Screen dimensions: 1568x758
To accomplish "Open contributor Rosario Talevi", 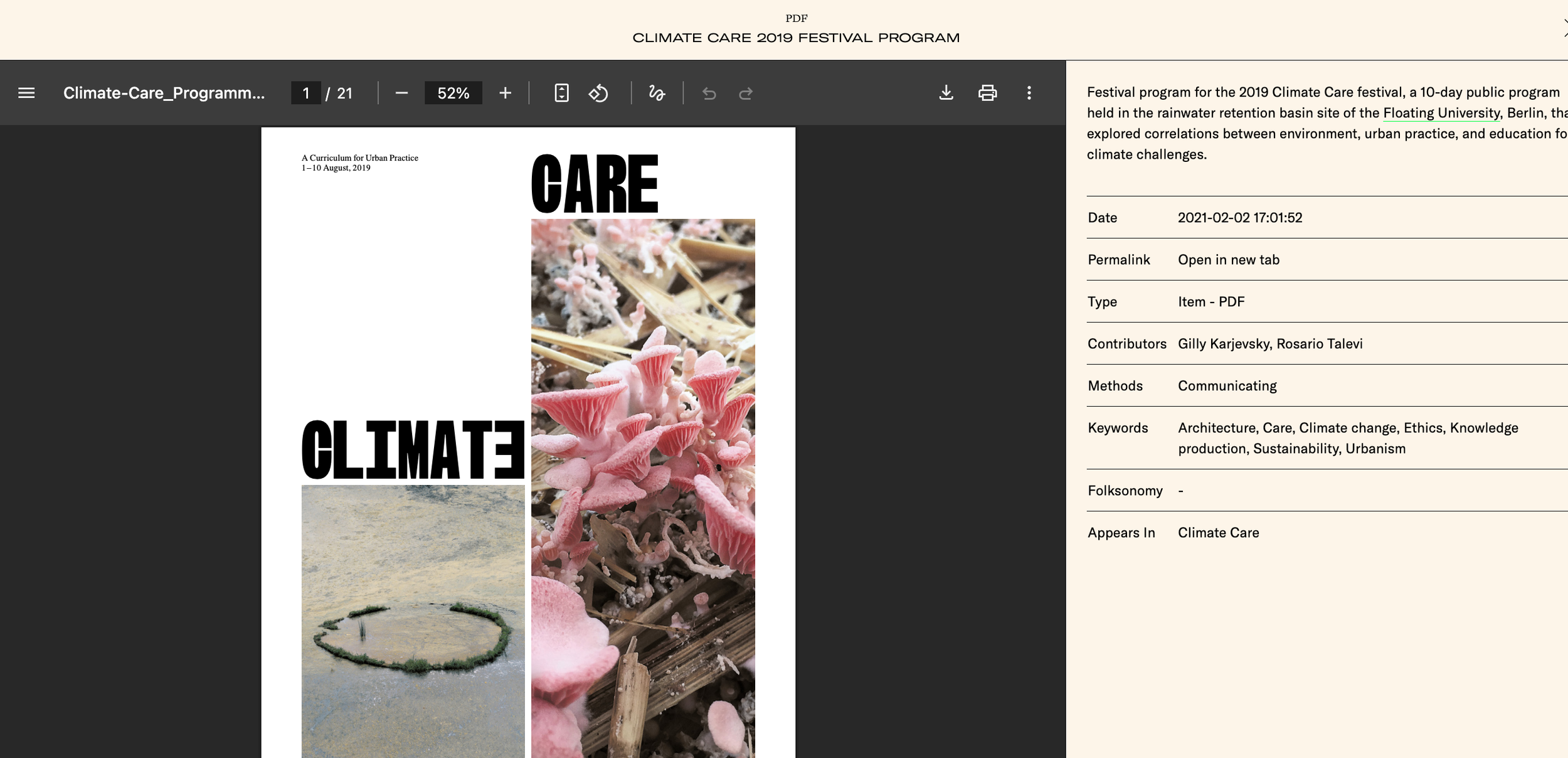I will coord(1320,344).
